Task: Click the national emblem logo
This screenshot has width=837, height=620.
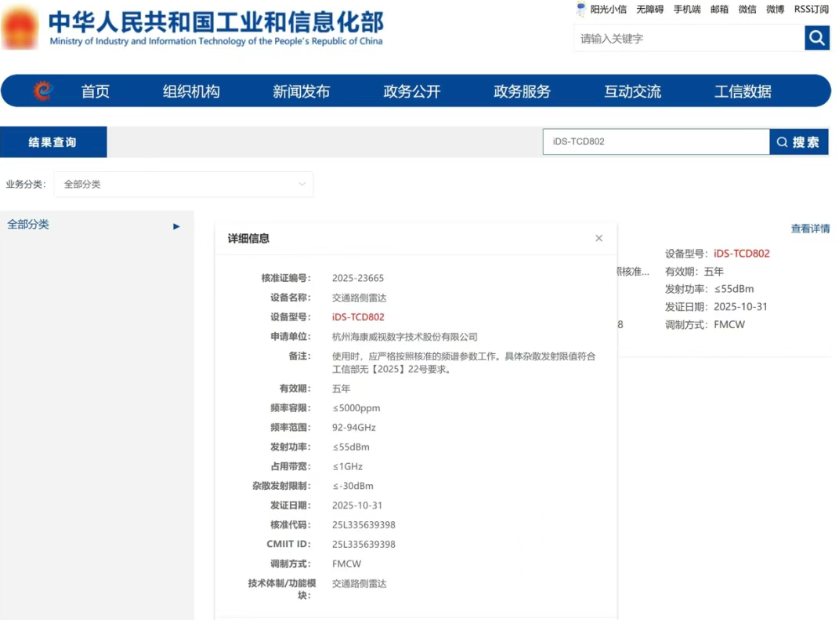Action: (x=20, y=28)
